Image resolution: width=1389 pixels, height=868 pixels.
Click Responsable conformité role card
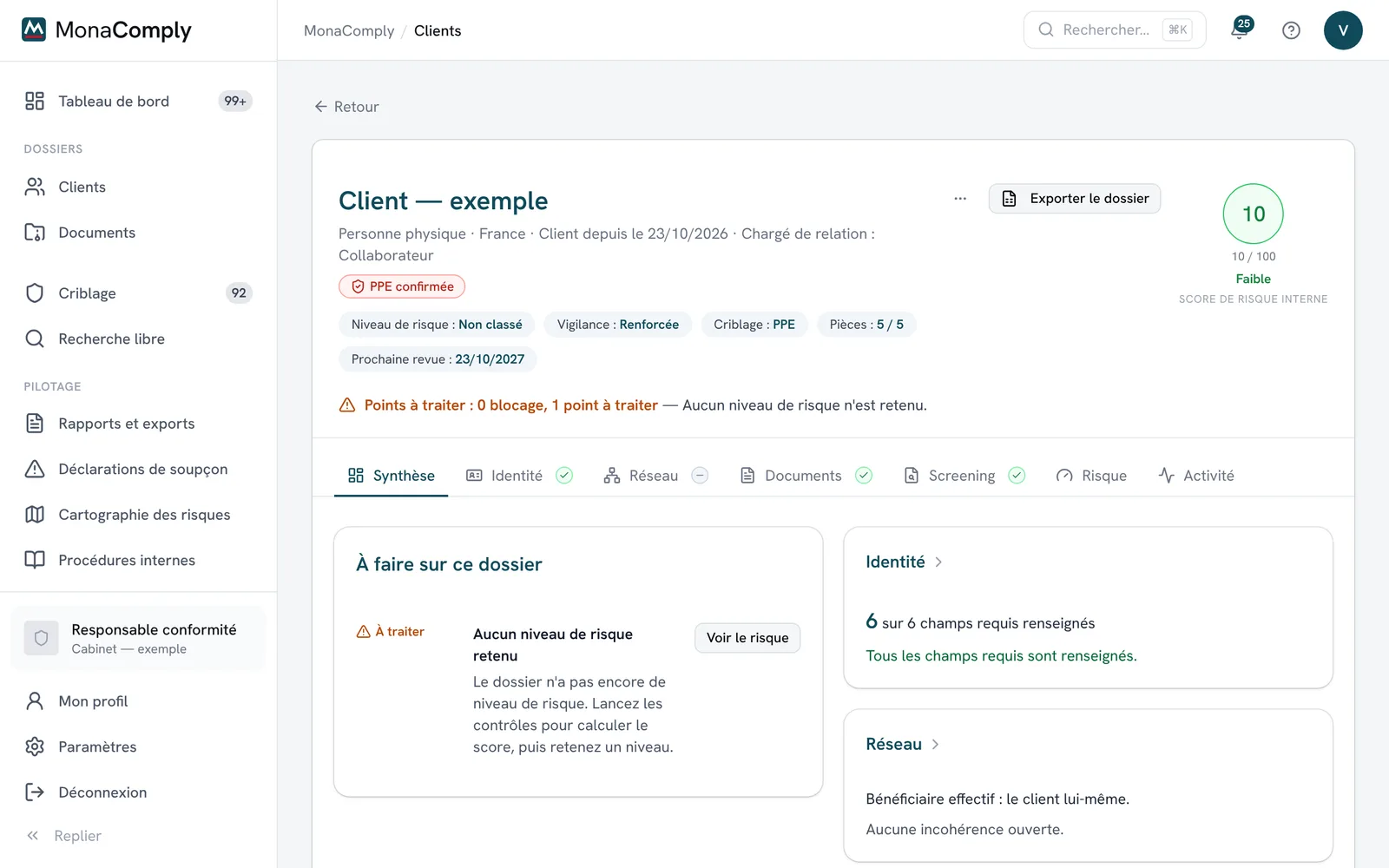click(138, 638)
